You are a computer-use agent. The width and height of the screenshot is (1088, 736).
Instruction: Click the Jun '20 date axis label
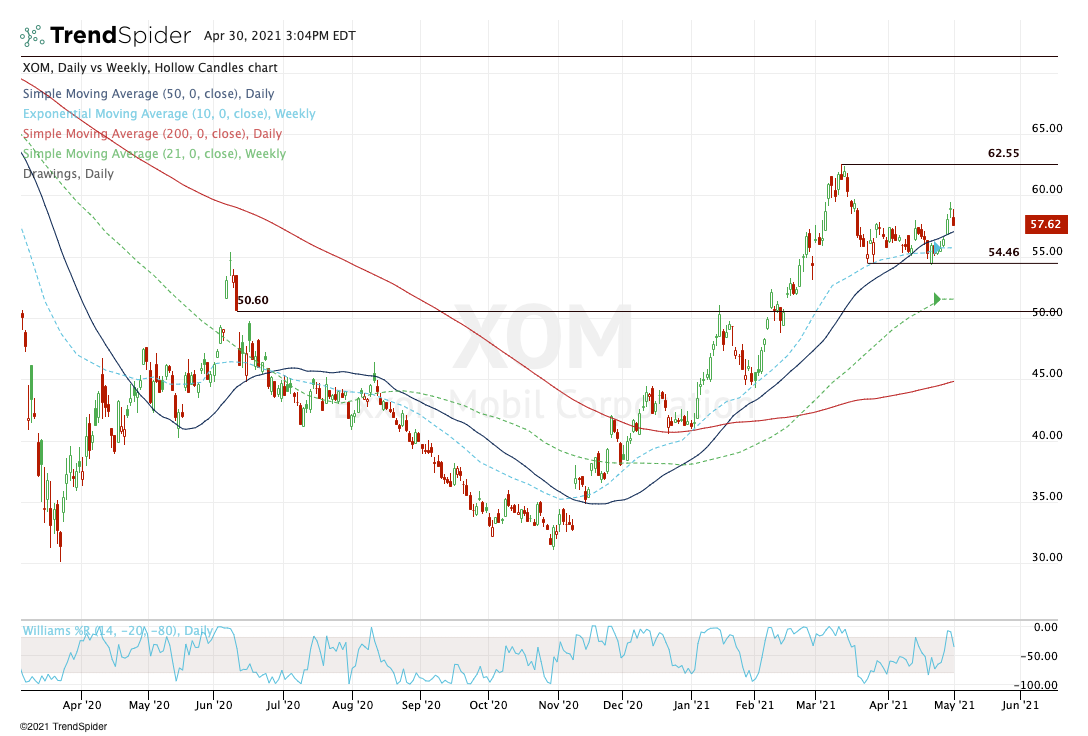click(214, 705)
